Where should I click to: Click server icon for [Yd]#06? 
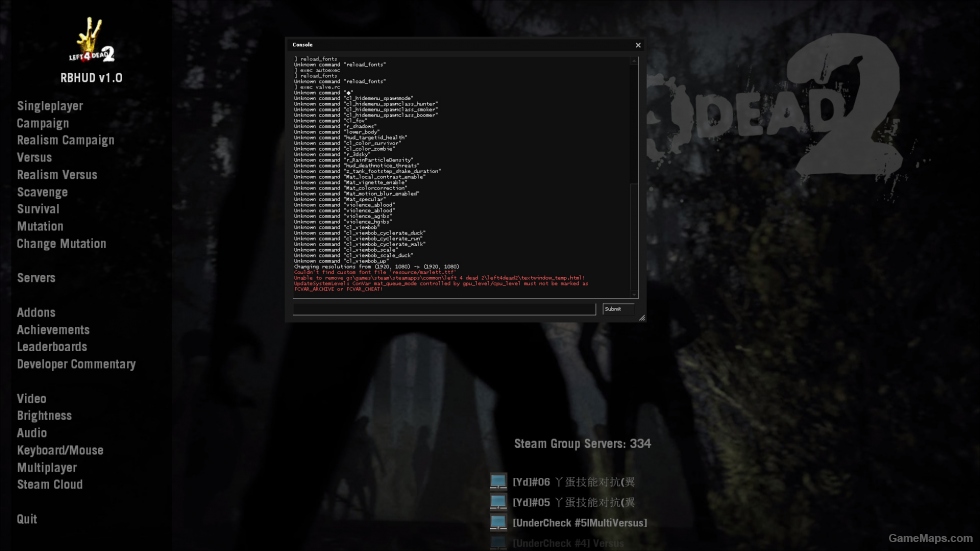coord(498,482)
